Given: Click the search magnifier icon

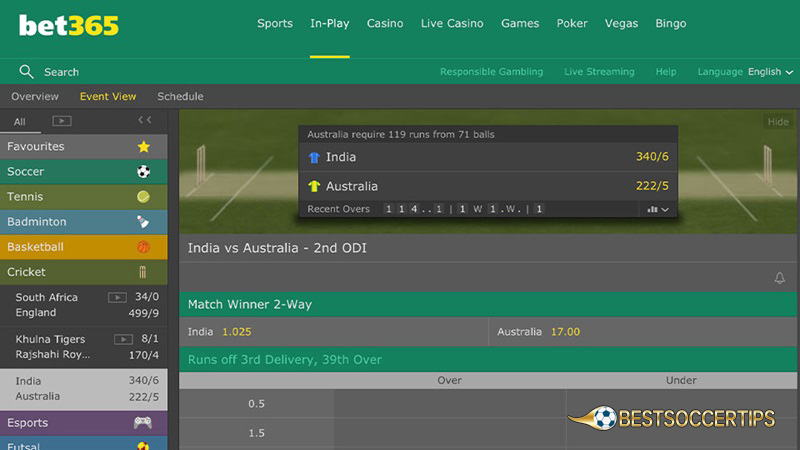Looking at the screenshot, I should [26, 72].
